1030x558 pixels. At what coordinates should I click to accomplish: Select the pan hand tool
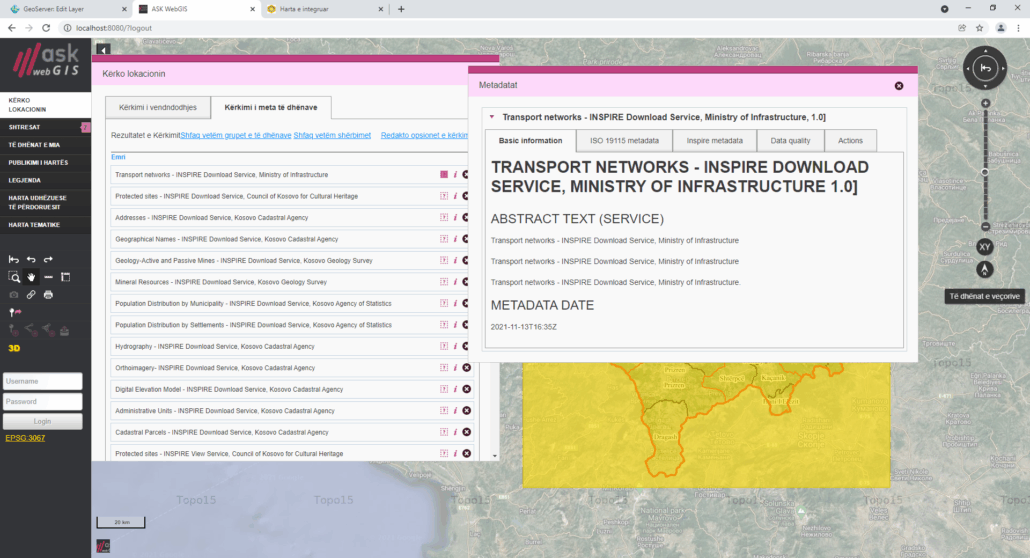tap(31, 276)
